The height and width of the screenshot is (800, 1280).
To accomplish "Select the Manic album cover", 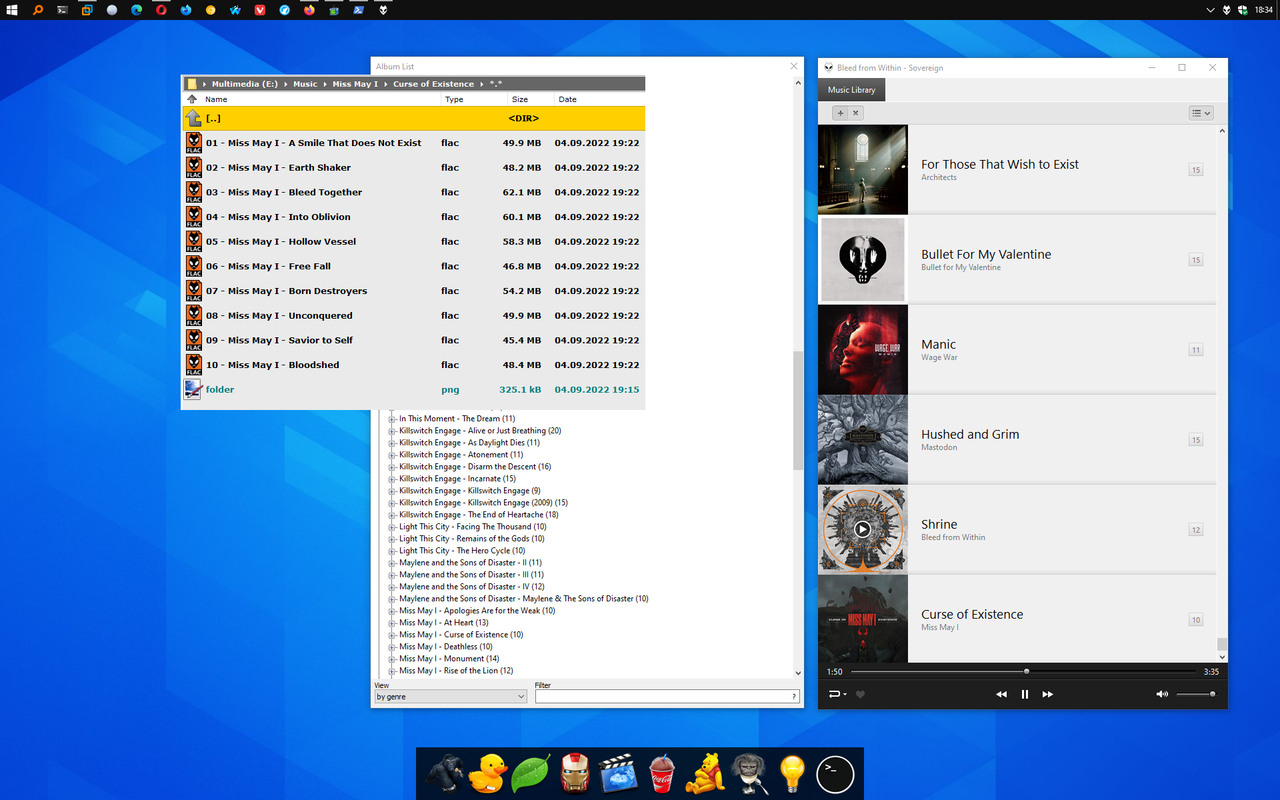I will pos(863,350).
